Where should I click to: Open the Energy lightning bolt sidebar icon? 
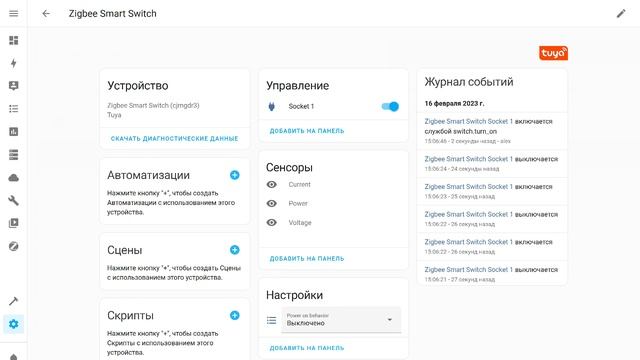pyautogui.click(x=13, y=63)
